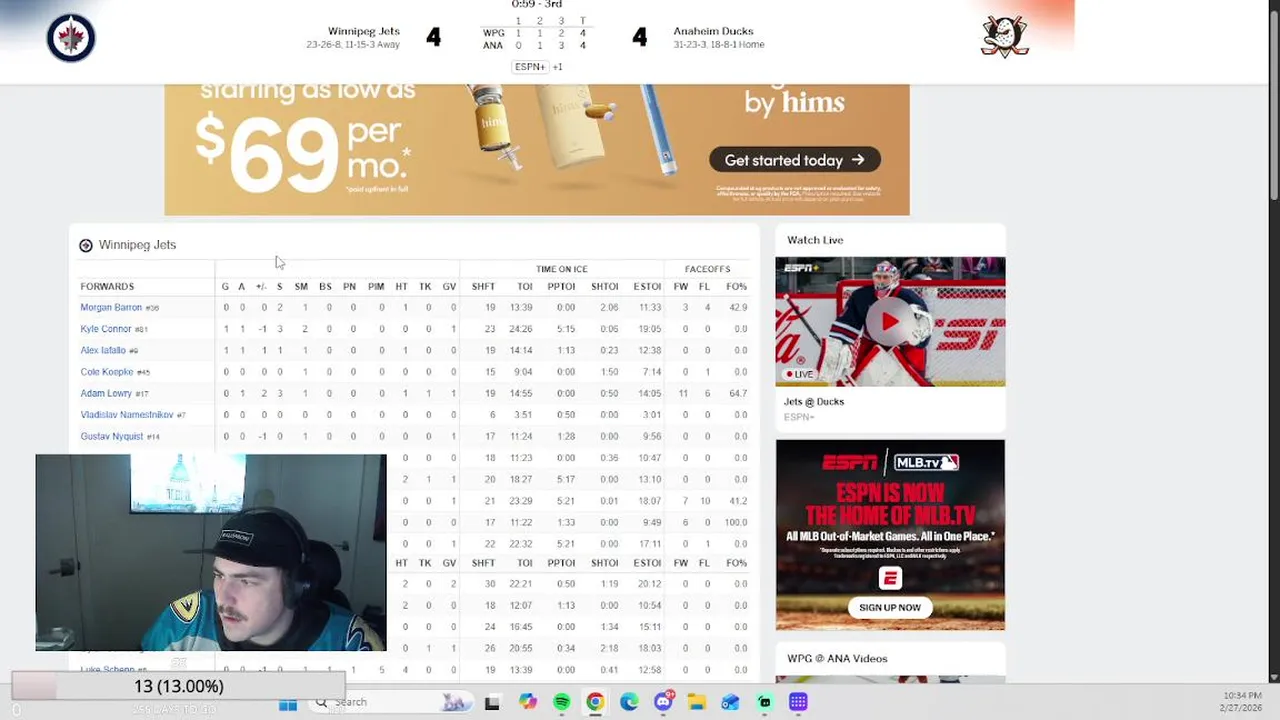Click the small Jets icon beside team heading

[86, 245]
